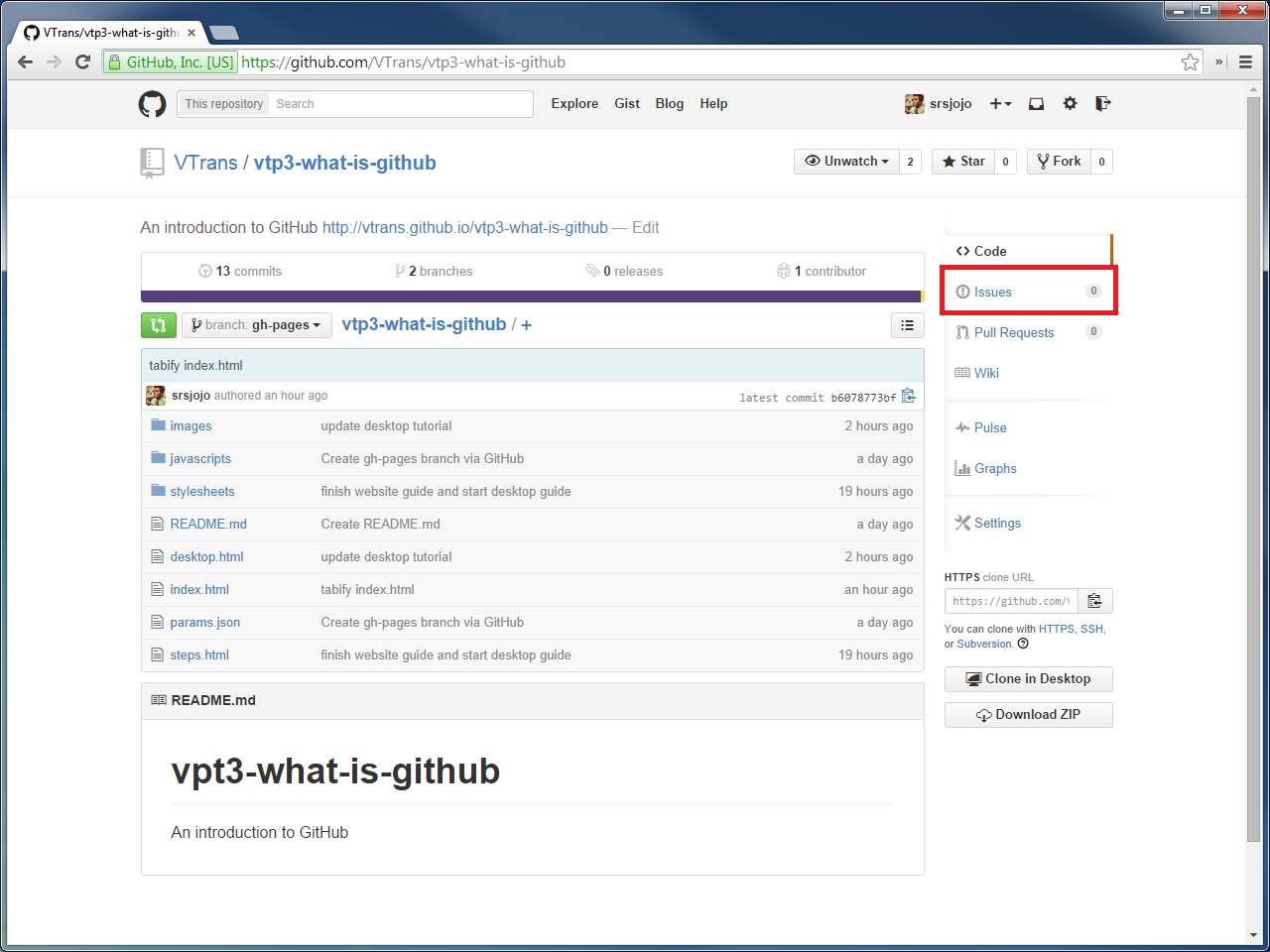The height and width of the screenshot is (952, 1270).
Task: Copy the HTTPS clone URL to clipboard
Action: click(x=1095, y=601)
